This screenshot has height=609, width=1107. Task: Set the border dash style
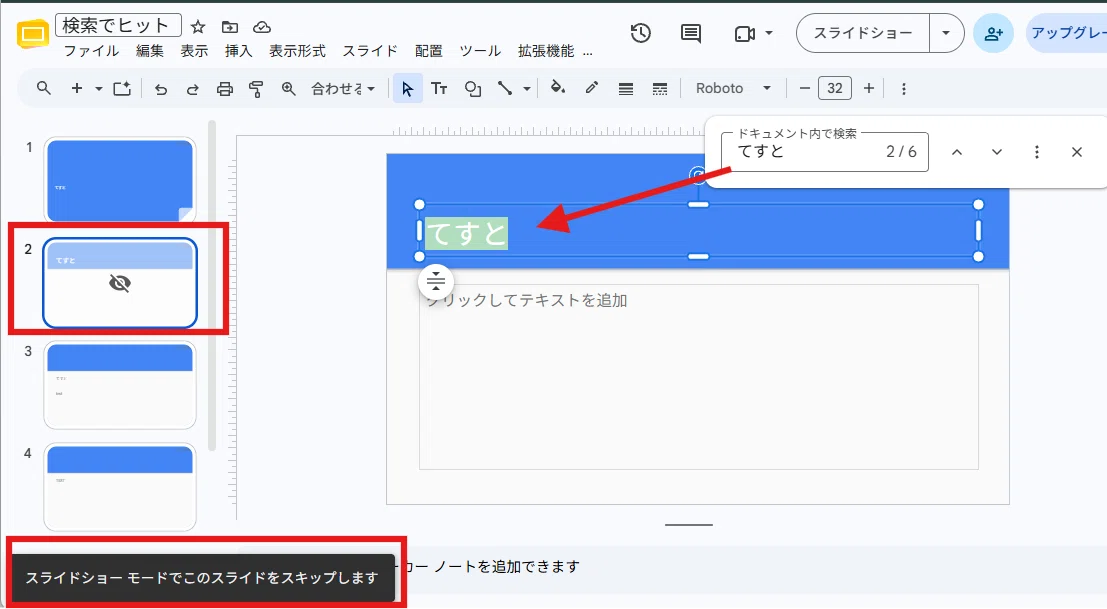(659, 89)
